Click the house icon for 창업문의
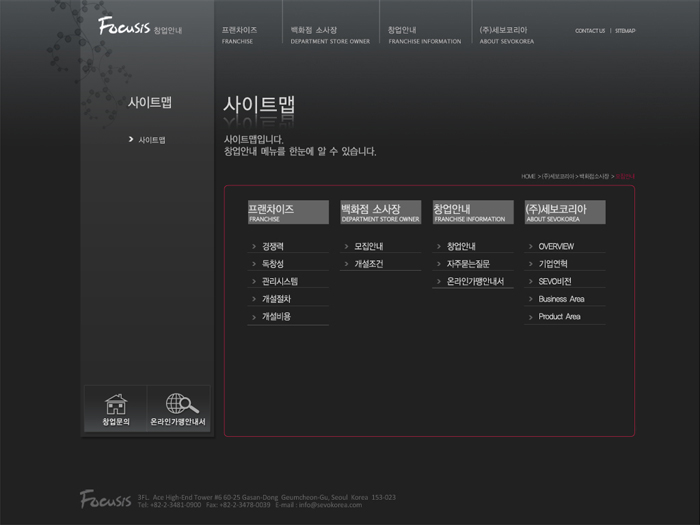This screenshot has width=700, height=525. 116,404
